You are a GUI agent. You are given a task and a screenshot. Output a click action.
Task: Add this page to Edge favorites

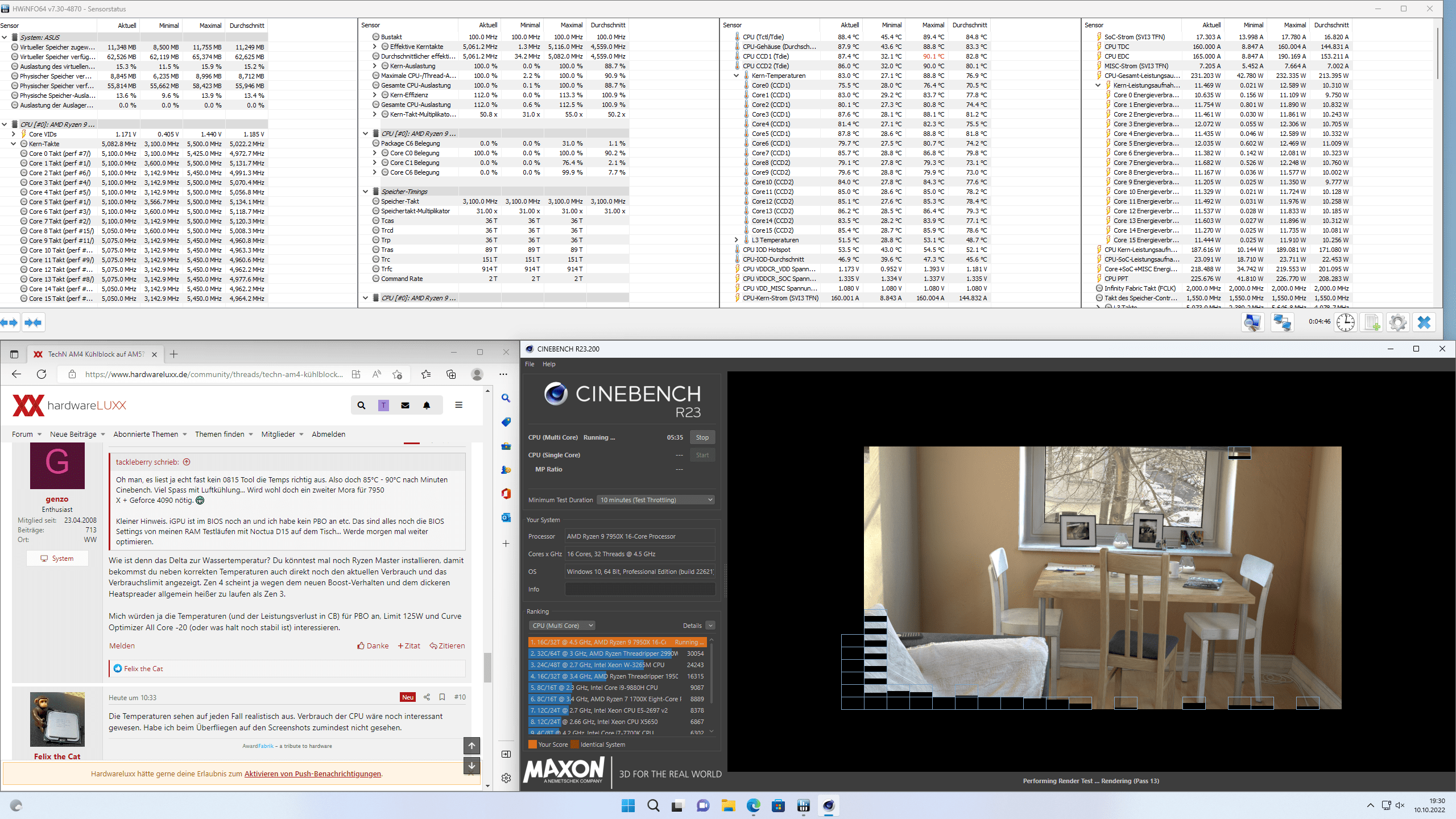click(x=397, y=374)
